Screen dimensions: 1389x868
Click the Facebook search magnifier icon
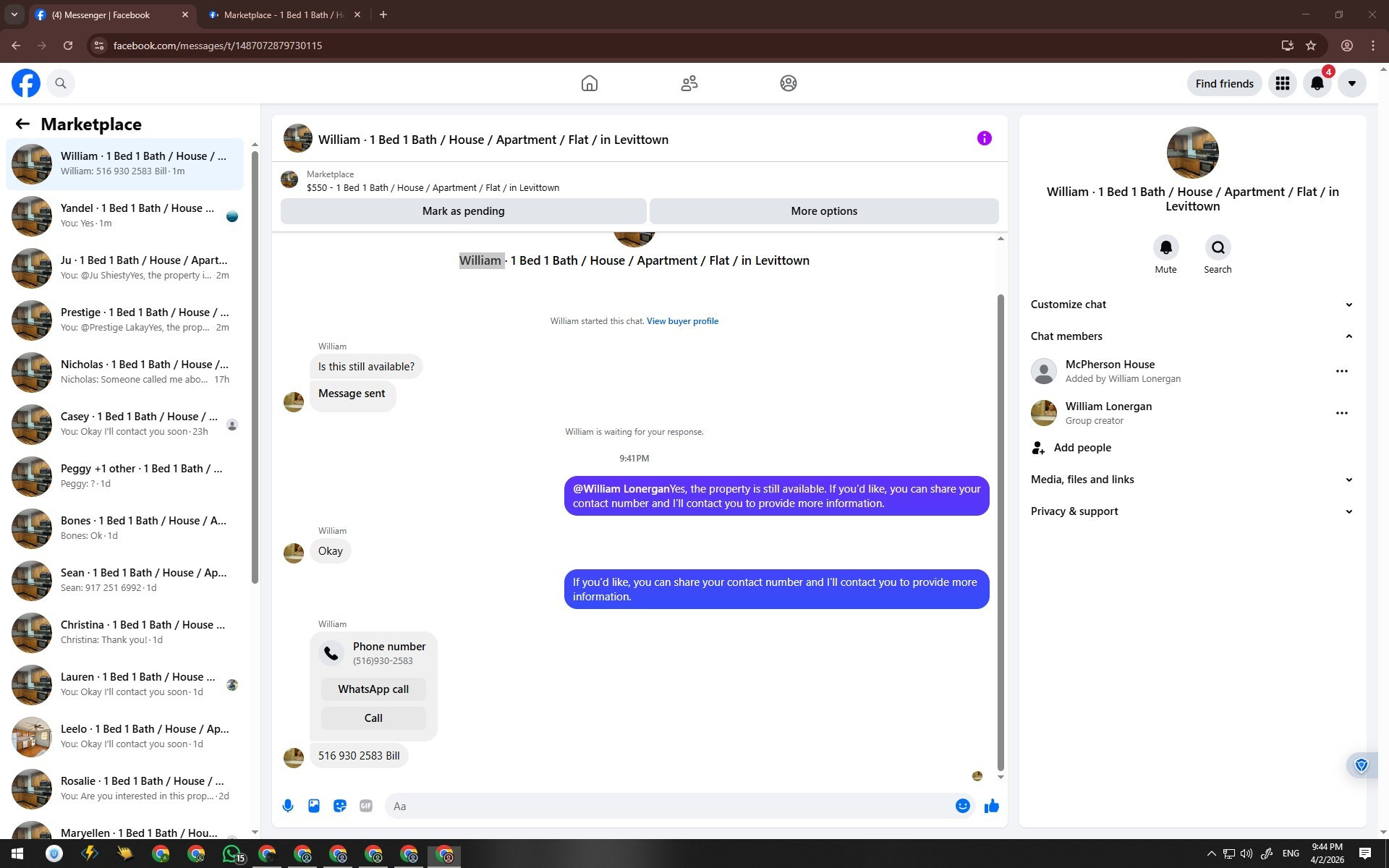(61, 83)
